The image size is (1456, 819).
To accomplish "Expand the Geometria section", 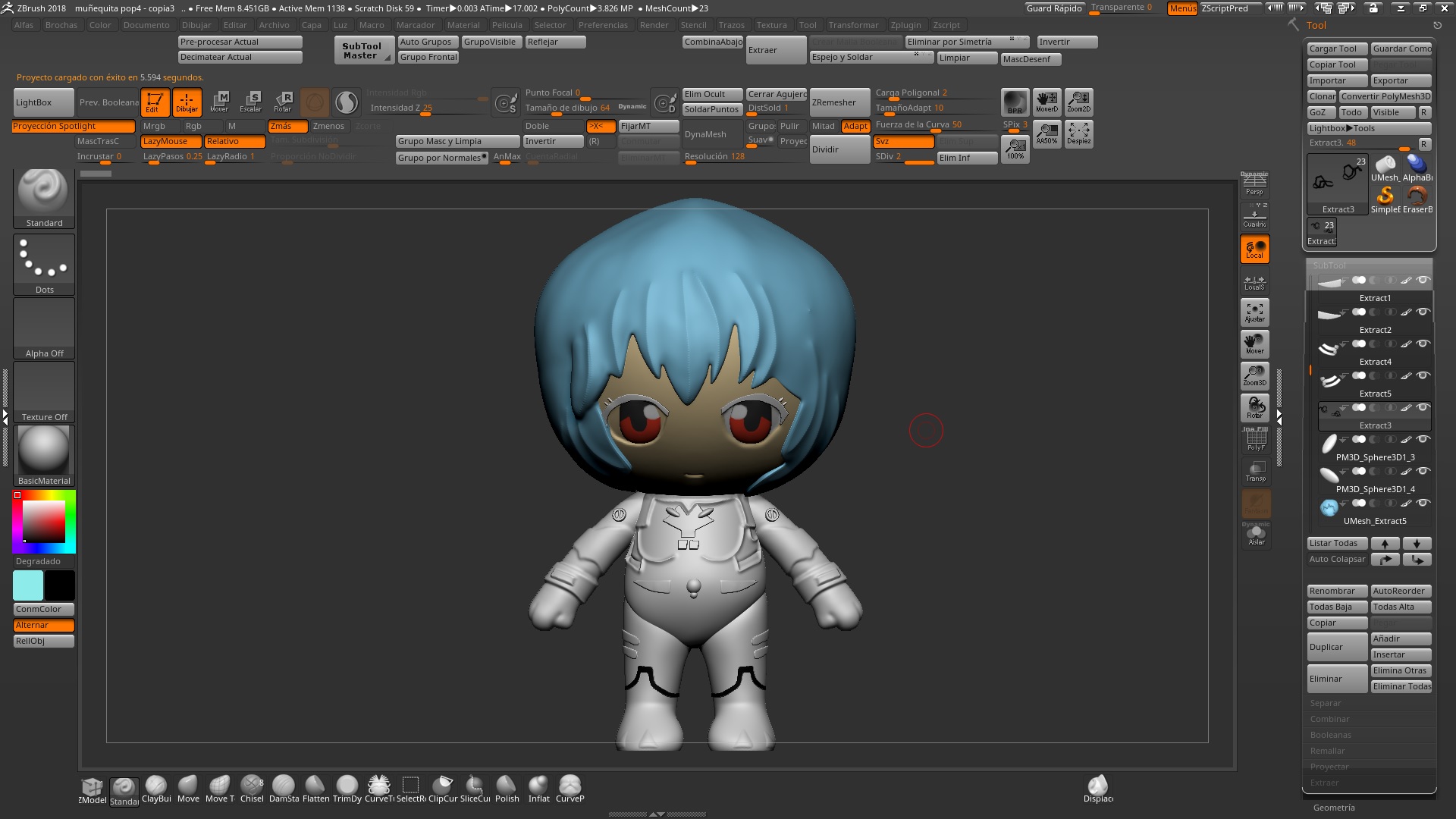I will pos(1334,808).
